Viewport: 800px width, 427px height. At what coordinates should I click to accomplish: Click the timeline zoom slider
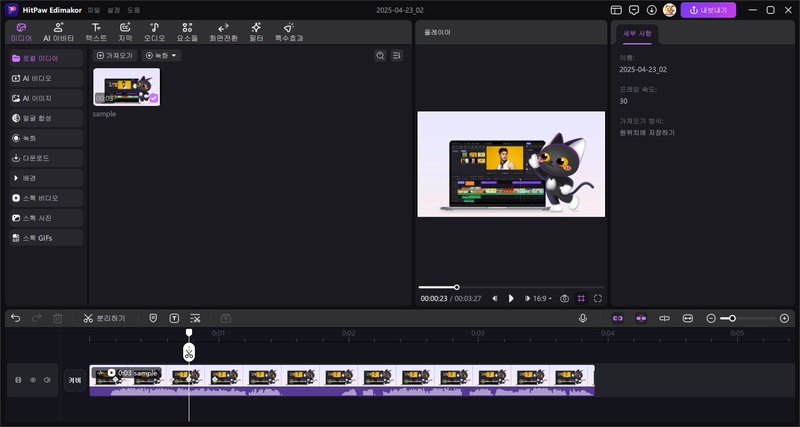pyautogui.click(x=748, y=318)
